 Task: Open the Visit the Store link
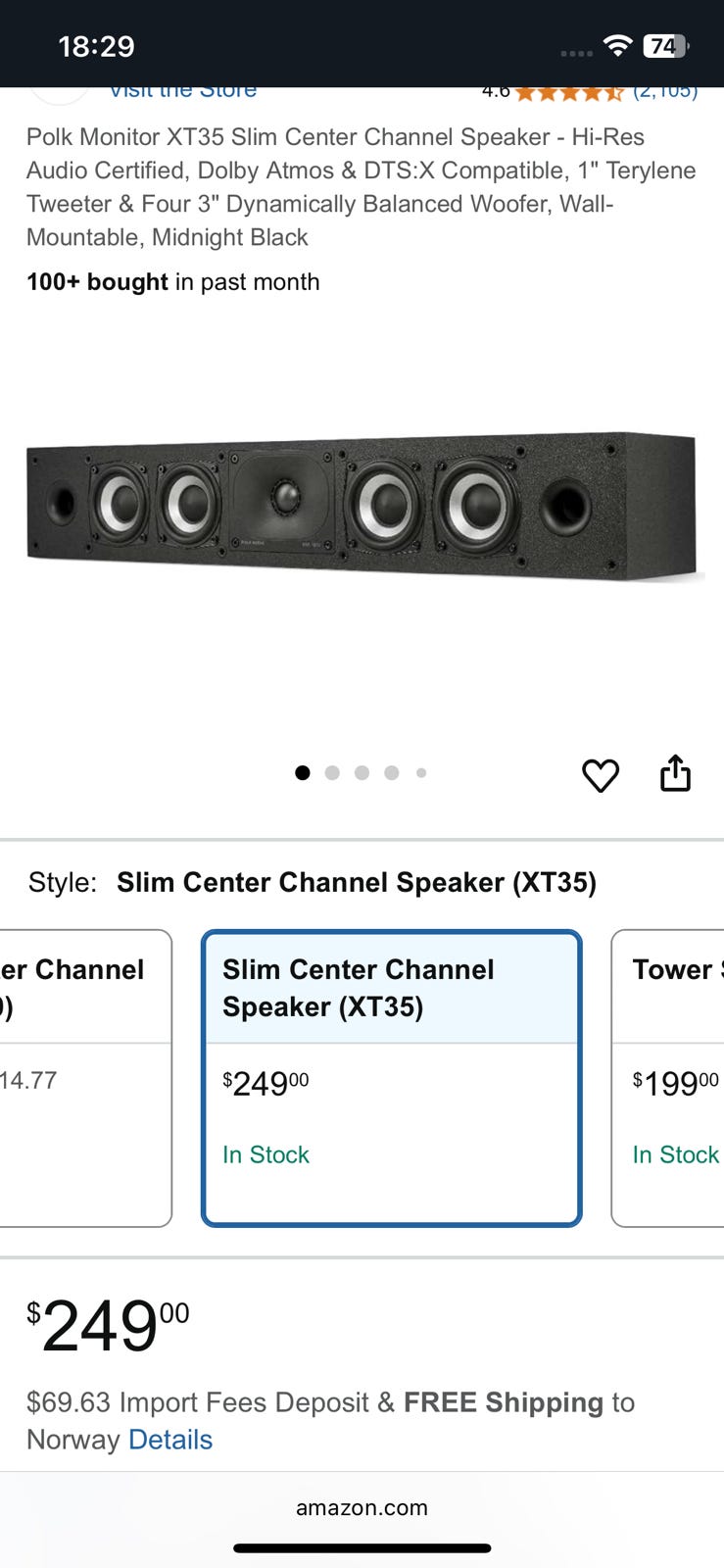click(x=182, y=92)
